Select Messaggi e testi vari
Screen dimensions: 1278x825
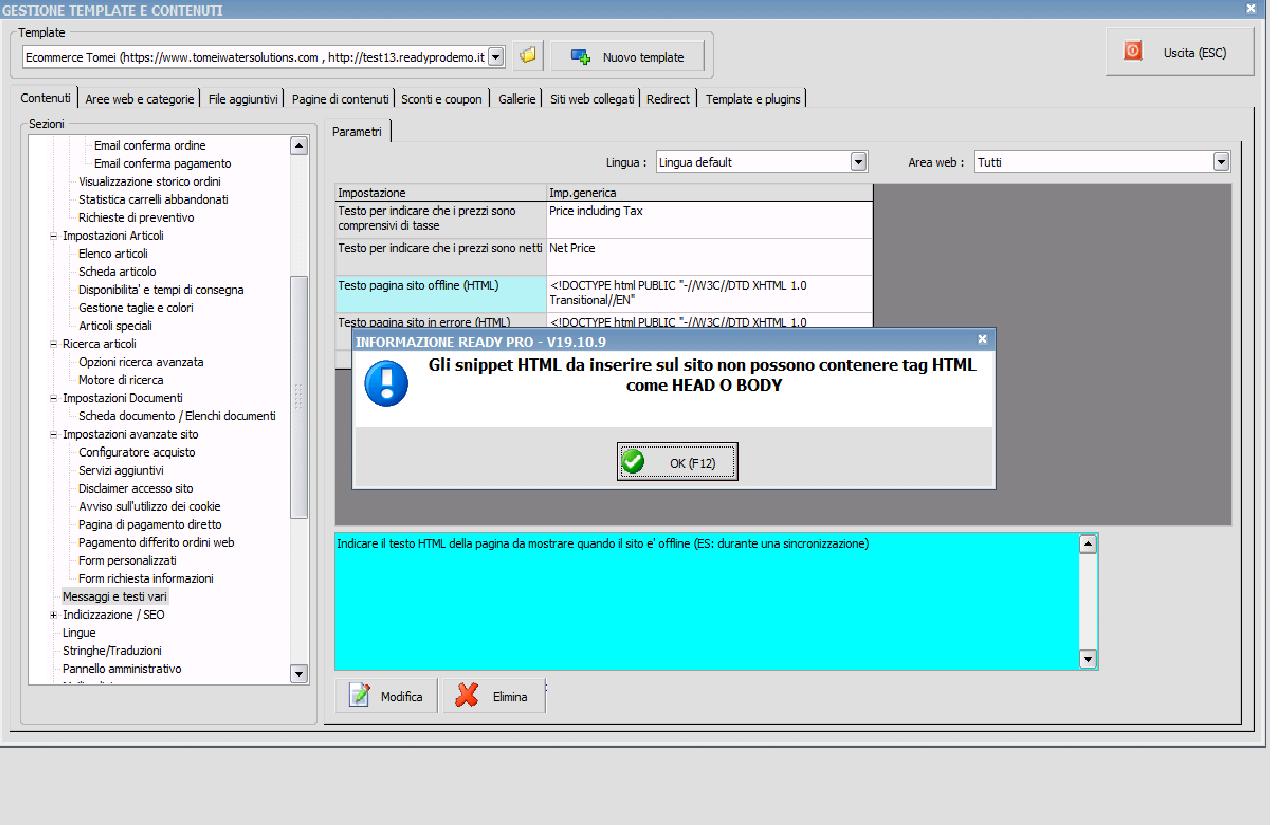tap(115, 597)
